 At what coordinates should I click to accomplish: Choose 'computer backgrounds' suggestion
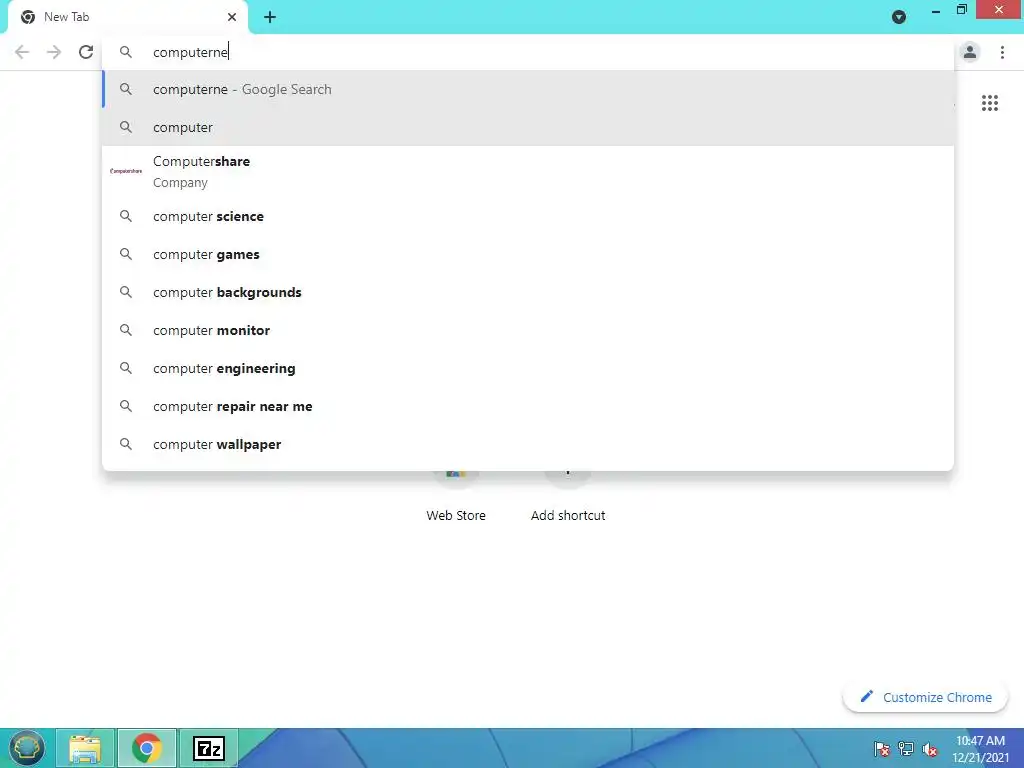528,292
